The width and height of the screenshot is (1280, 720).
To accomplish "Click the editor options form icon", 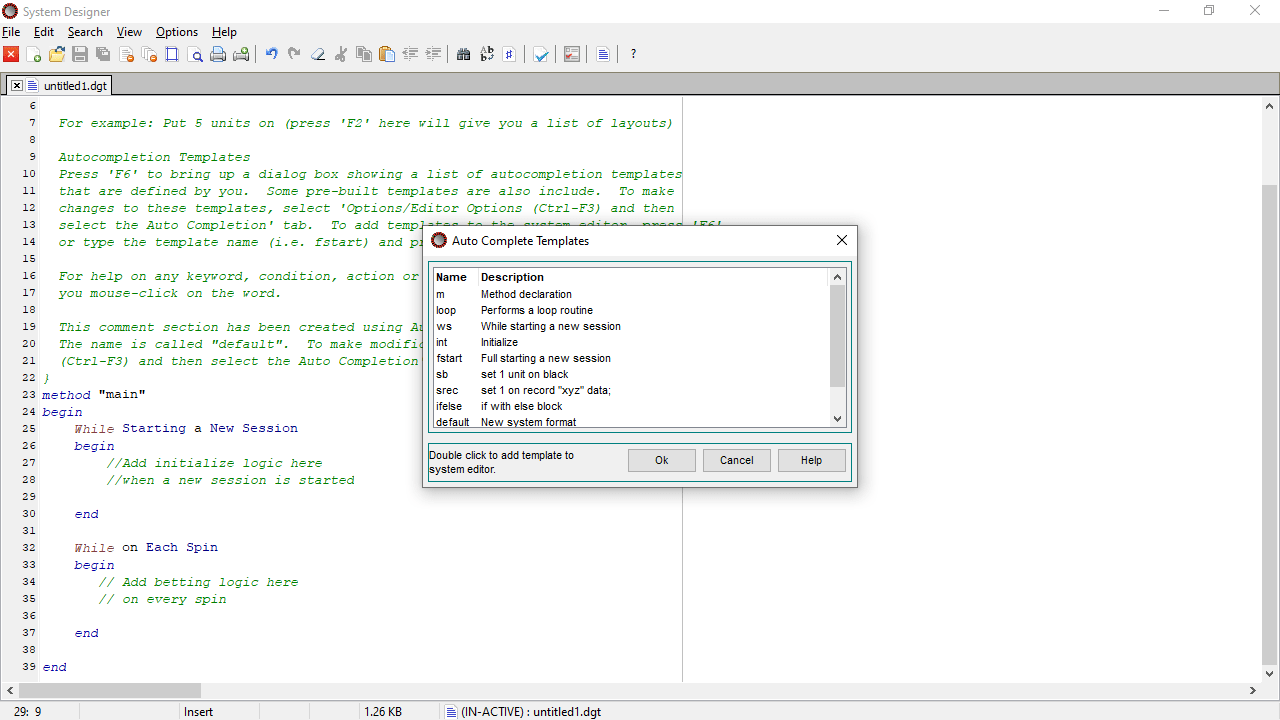I will pyautogui.click(x=572, y=54).
